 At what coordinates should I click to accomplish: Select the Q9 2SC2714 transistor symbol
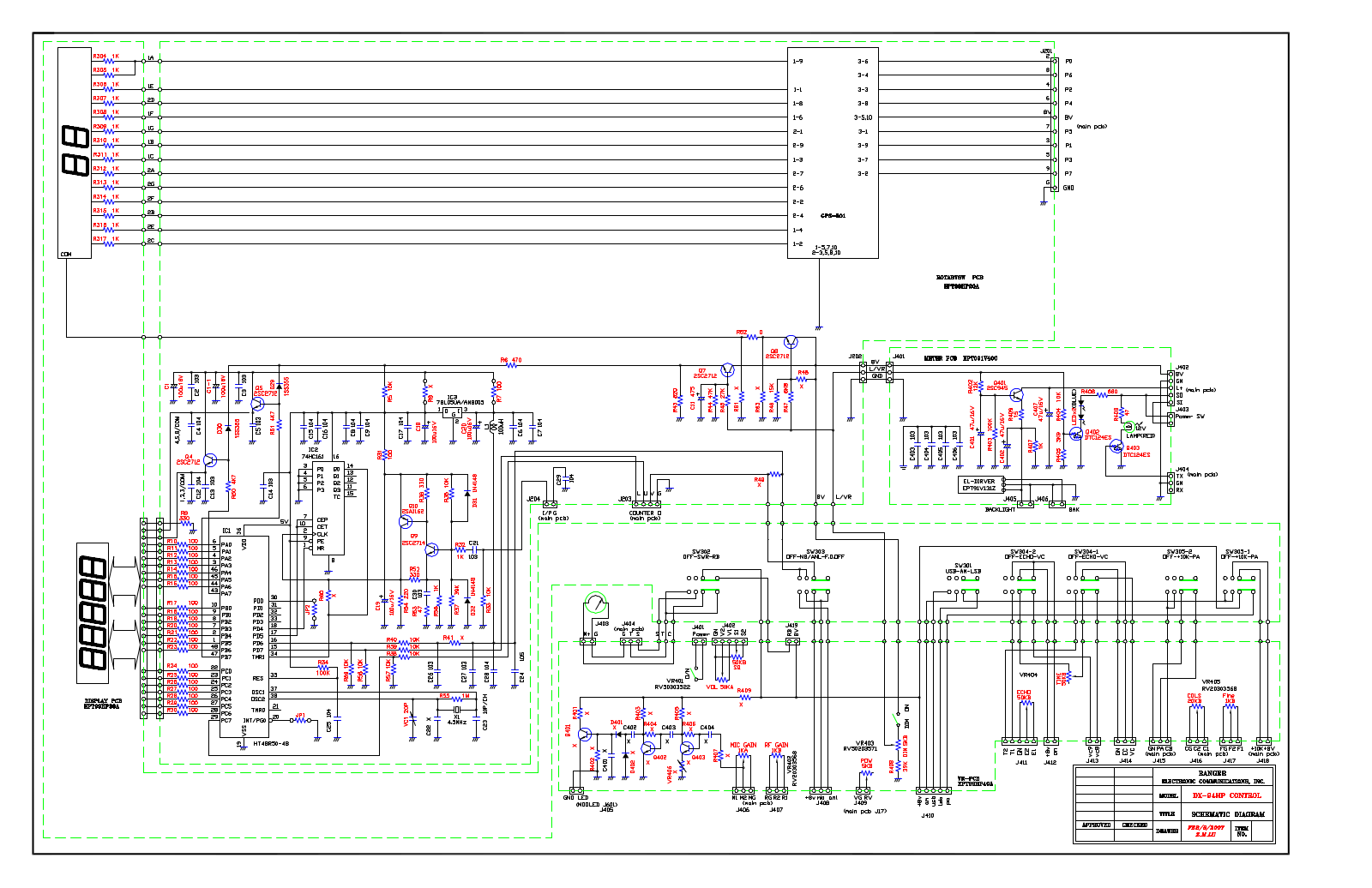pyautogui.click(x=431, y=549)
